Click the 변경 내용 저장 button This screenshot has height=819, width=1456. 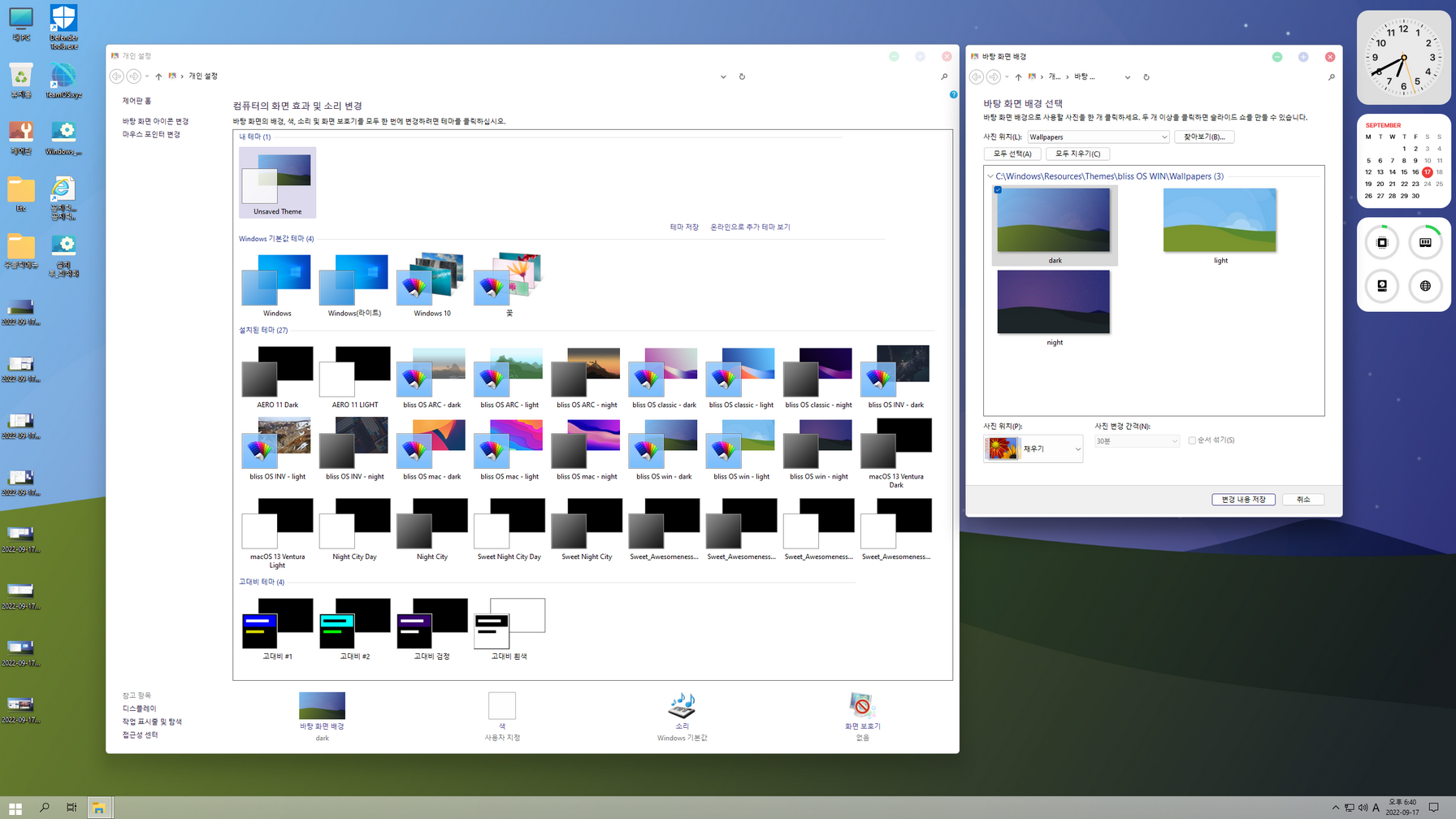(x=1243, y=499)
